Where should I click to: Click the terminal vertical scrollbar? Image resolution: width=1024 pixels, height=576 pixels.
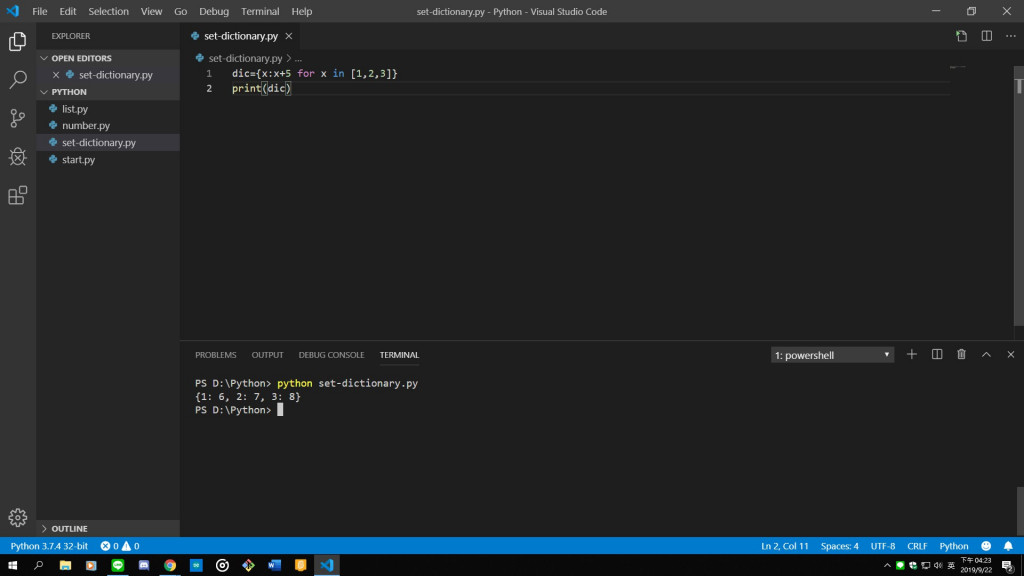1019,511
